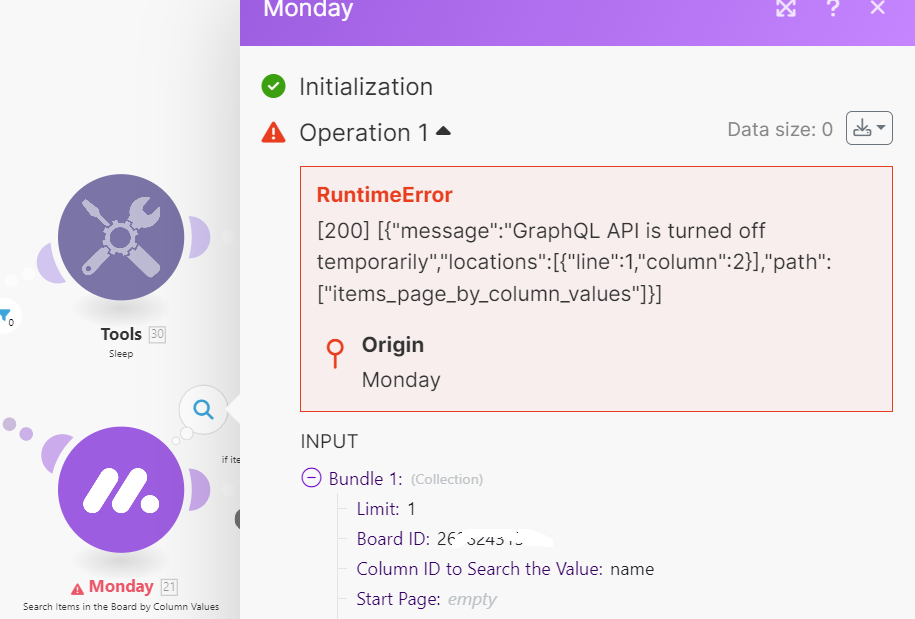Click the warning triangle next to Monday label
Image resolution: width=915 pixels, height=619 pixels.
click(77, 588)
